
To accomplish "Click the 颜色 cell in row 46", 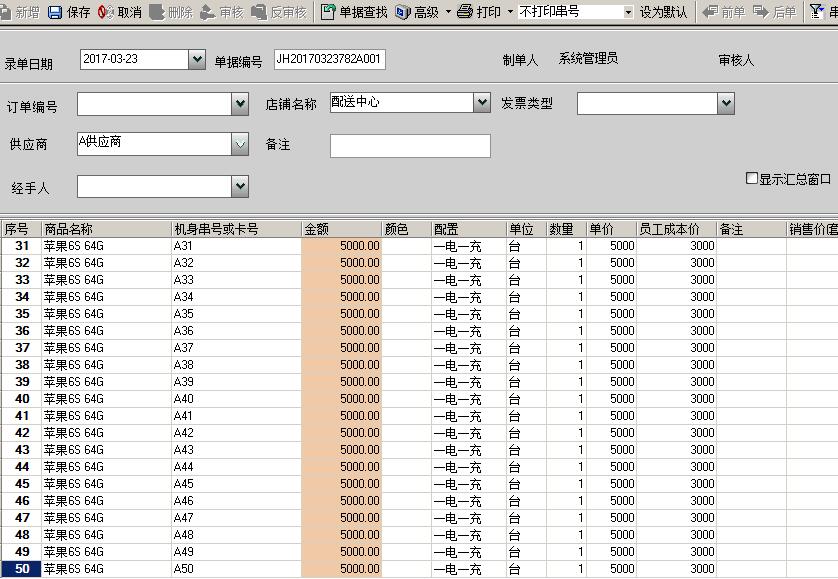I will tap(407, 501).
